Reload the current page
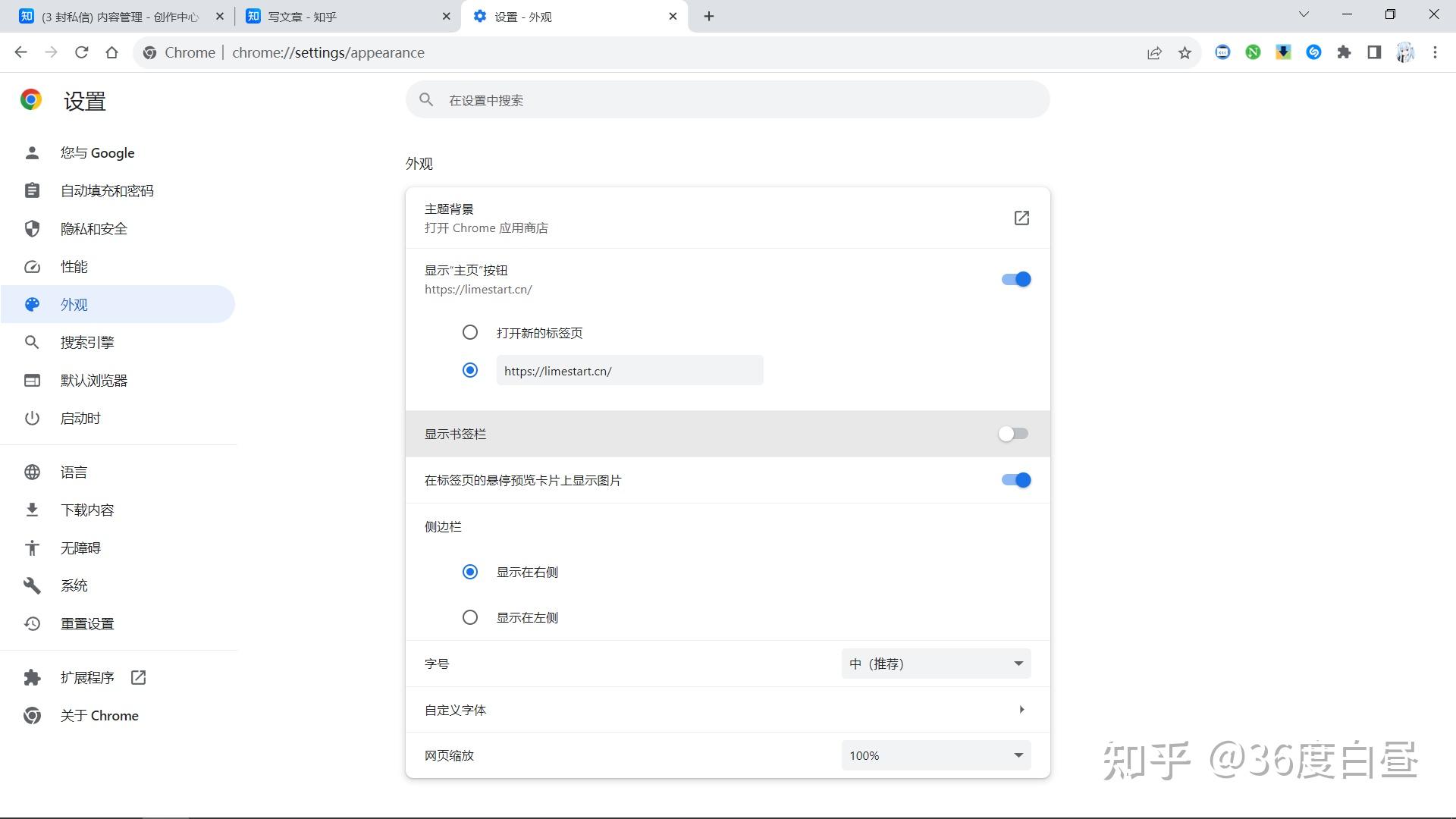The image size is (1456, 819). pos(81,52)
